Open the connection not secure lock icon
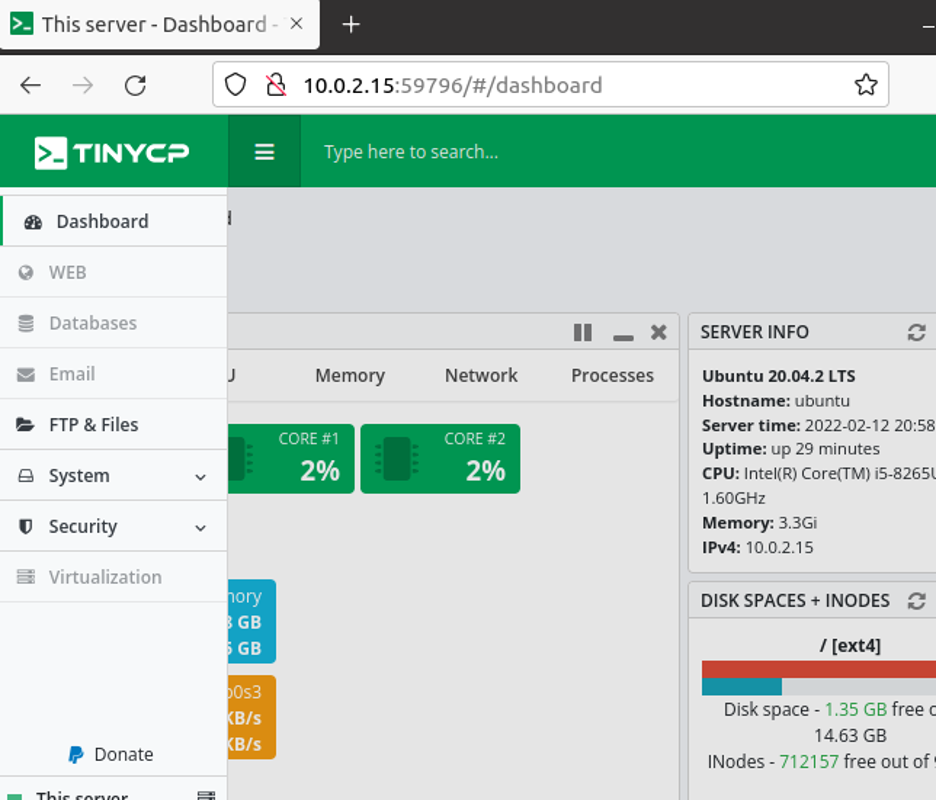The image size is (936, 800). click(x=276, y=85)
